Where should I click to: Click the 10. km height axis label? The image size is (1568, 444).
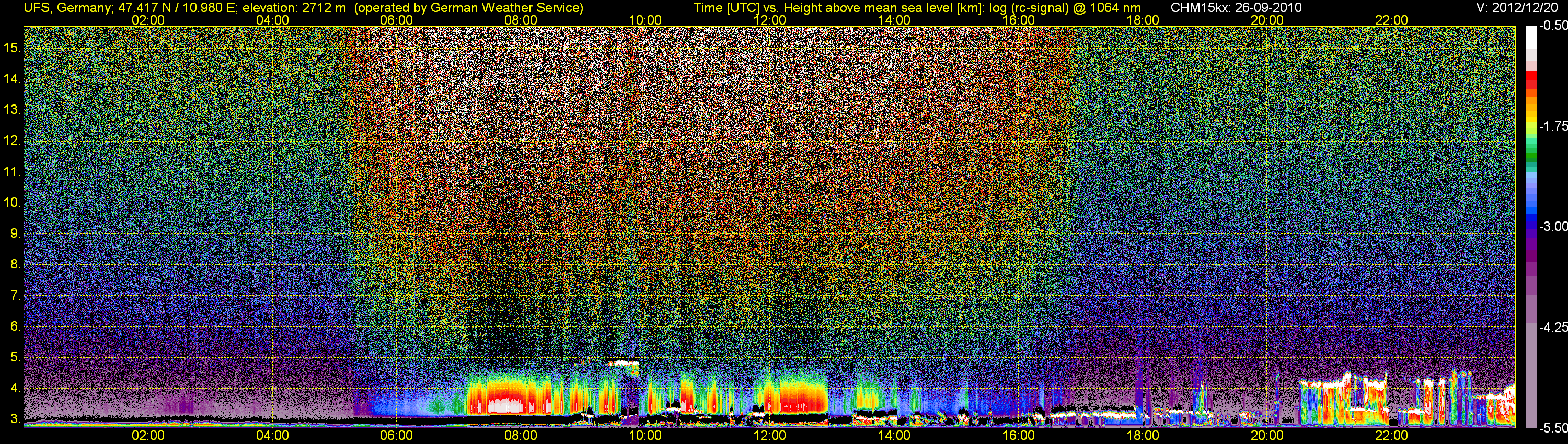(x=11, y=203)
